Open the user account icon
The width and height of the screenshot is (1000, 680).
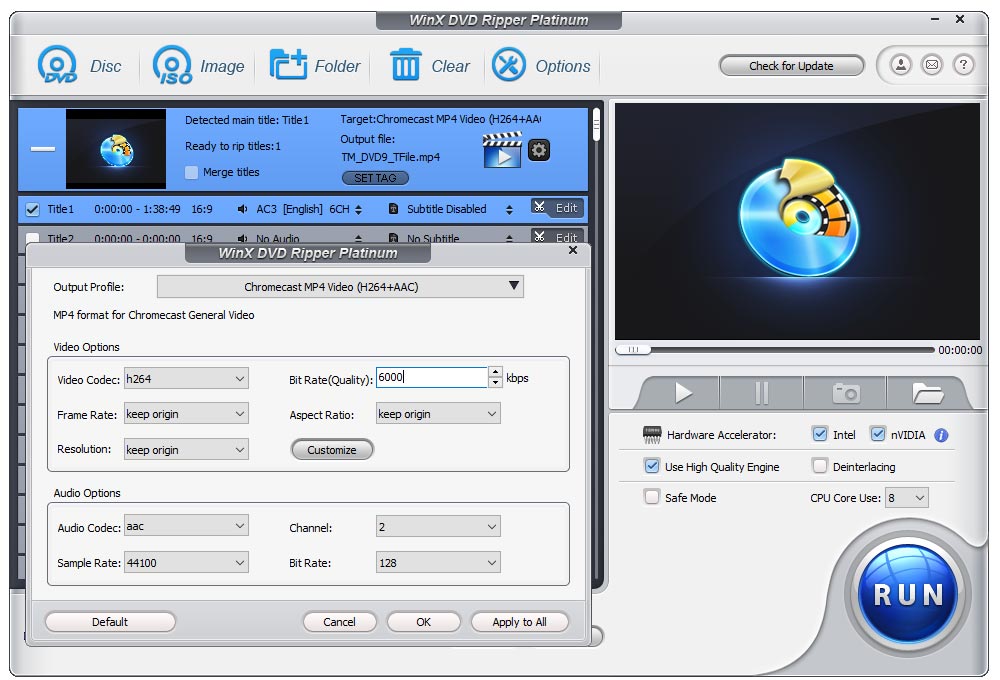901,65
